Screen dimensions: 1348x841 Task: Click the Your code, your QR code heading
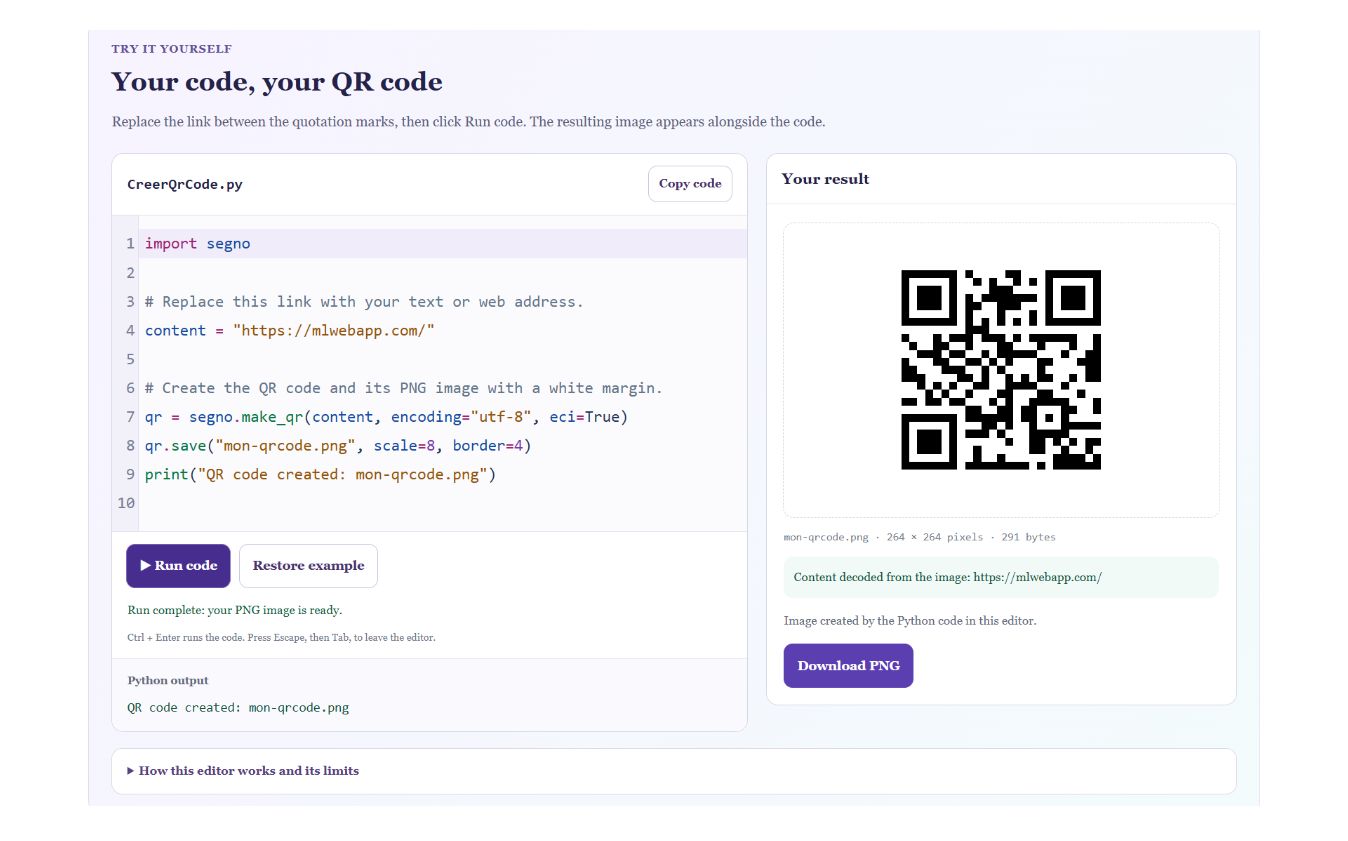coord(277,82)
